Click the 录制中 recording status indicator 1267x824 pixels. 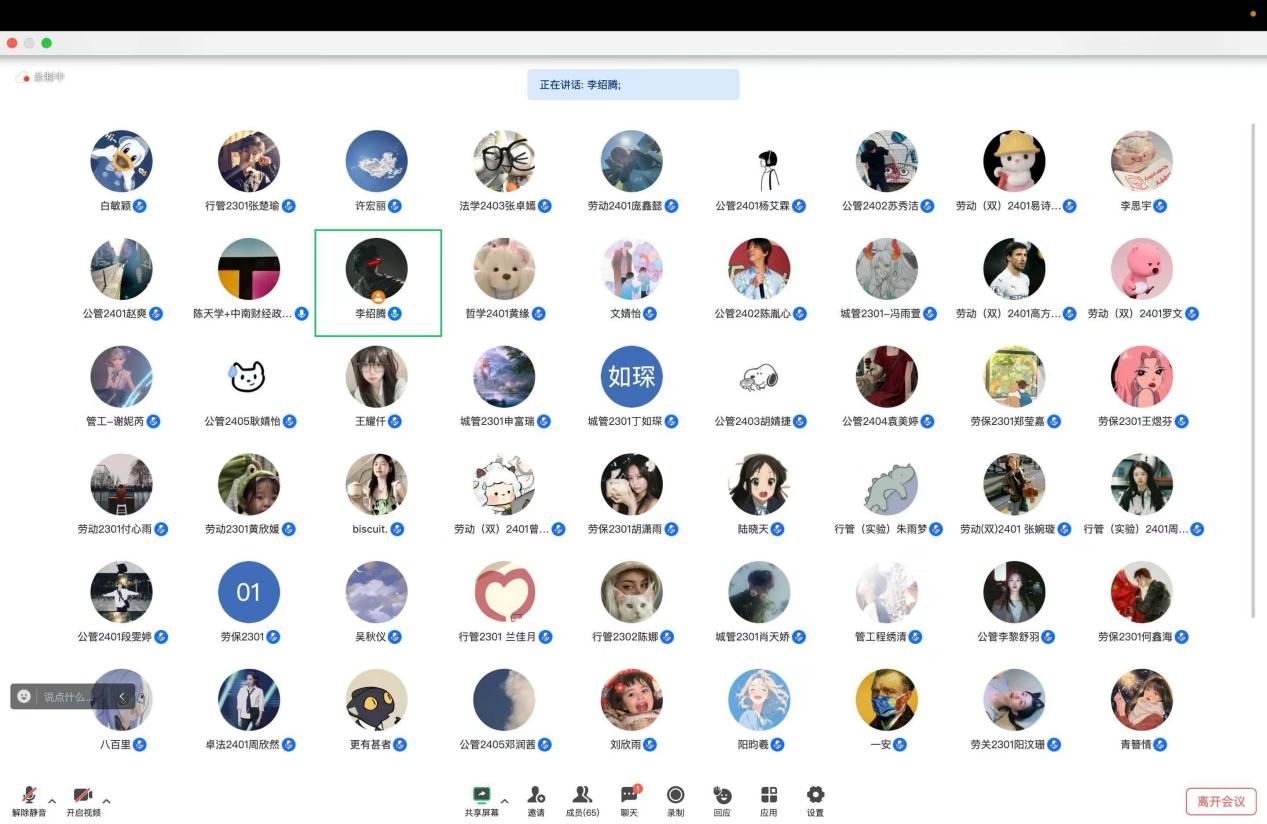pos(41,77)
